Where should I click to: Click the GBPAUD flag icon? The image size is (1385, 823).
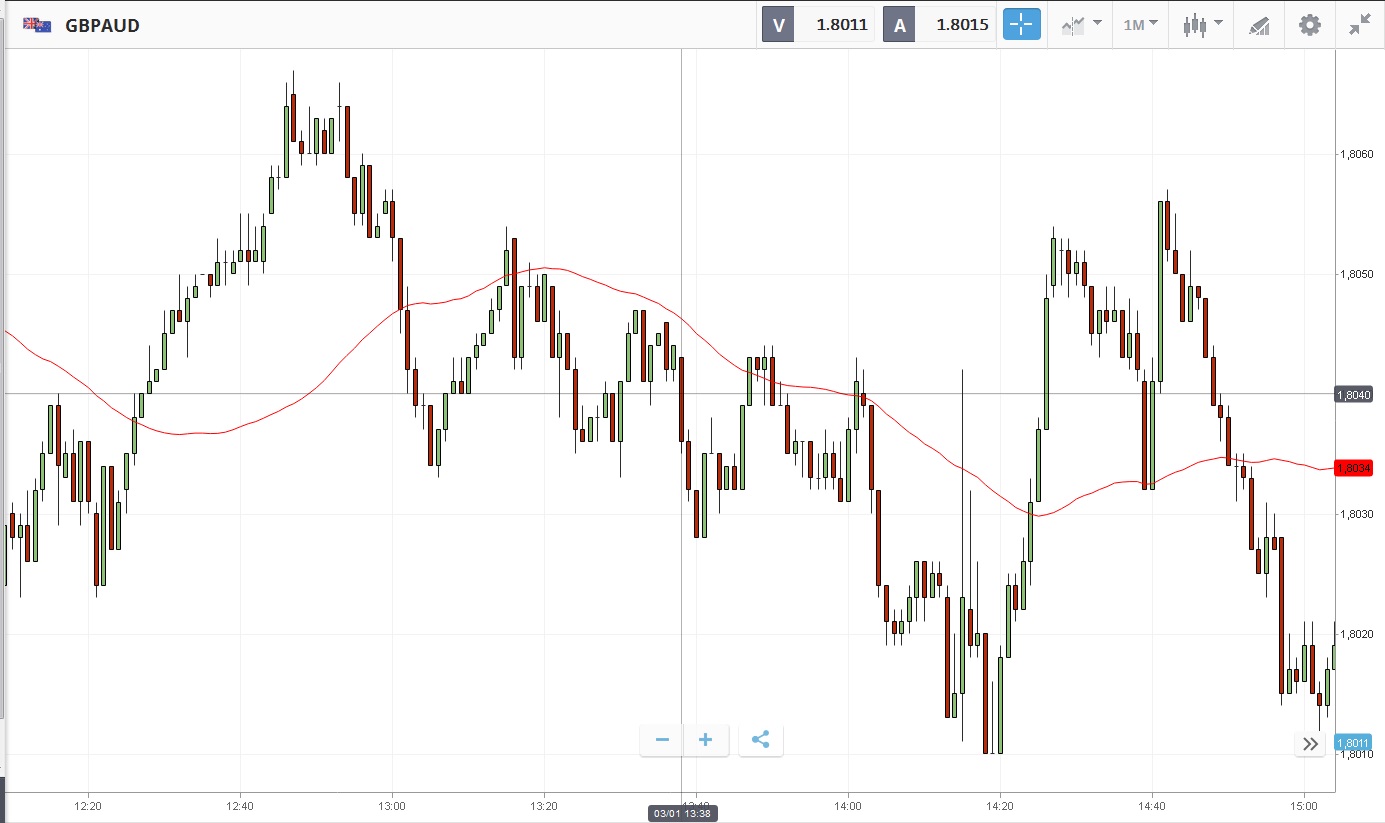pos(38,25)
